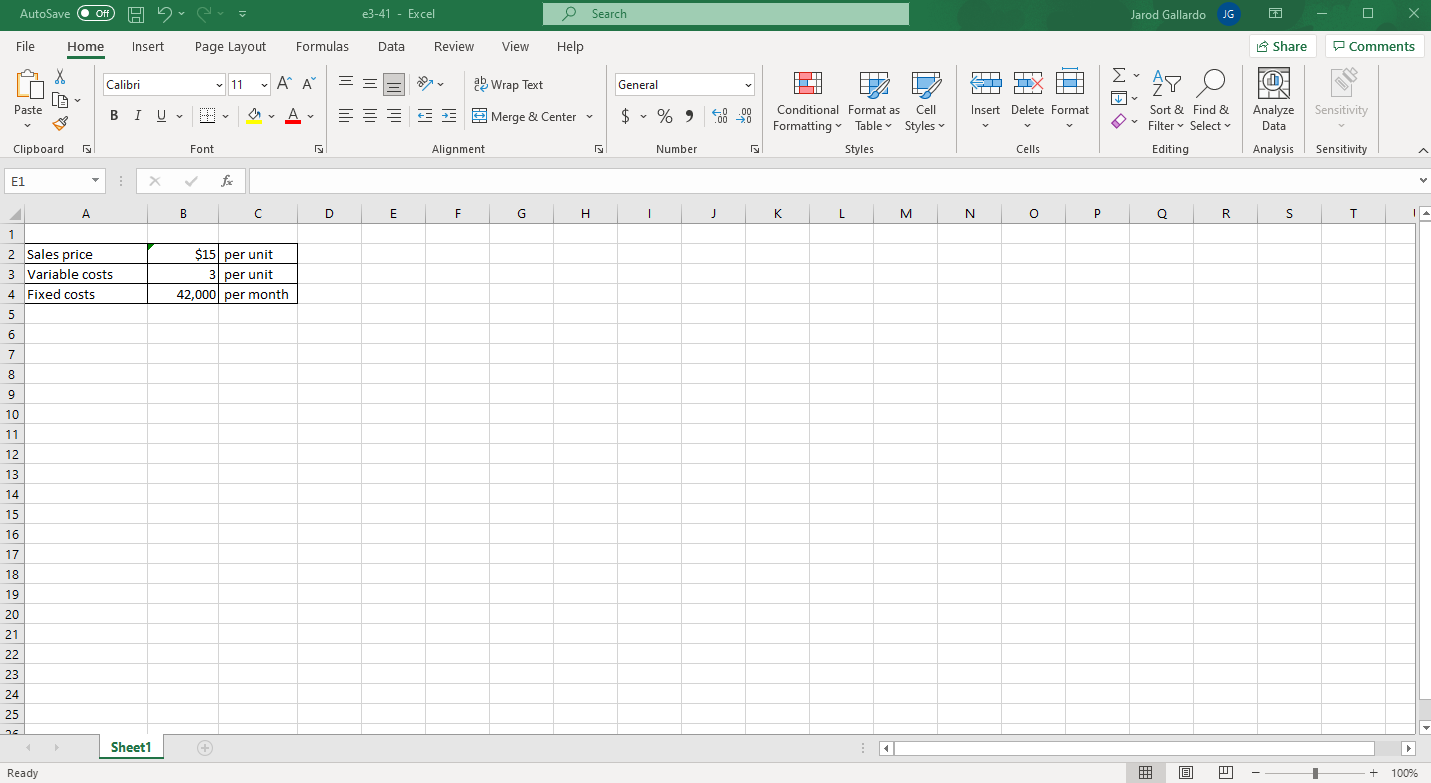Open Cell Styles gallery
Viewport: 1431px width, 783px height.
click(x=926, y=102)
